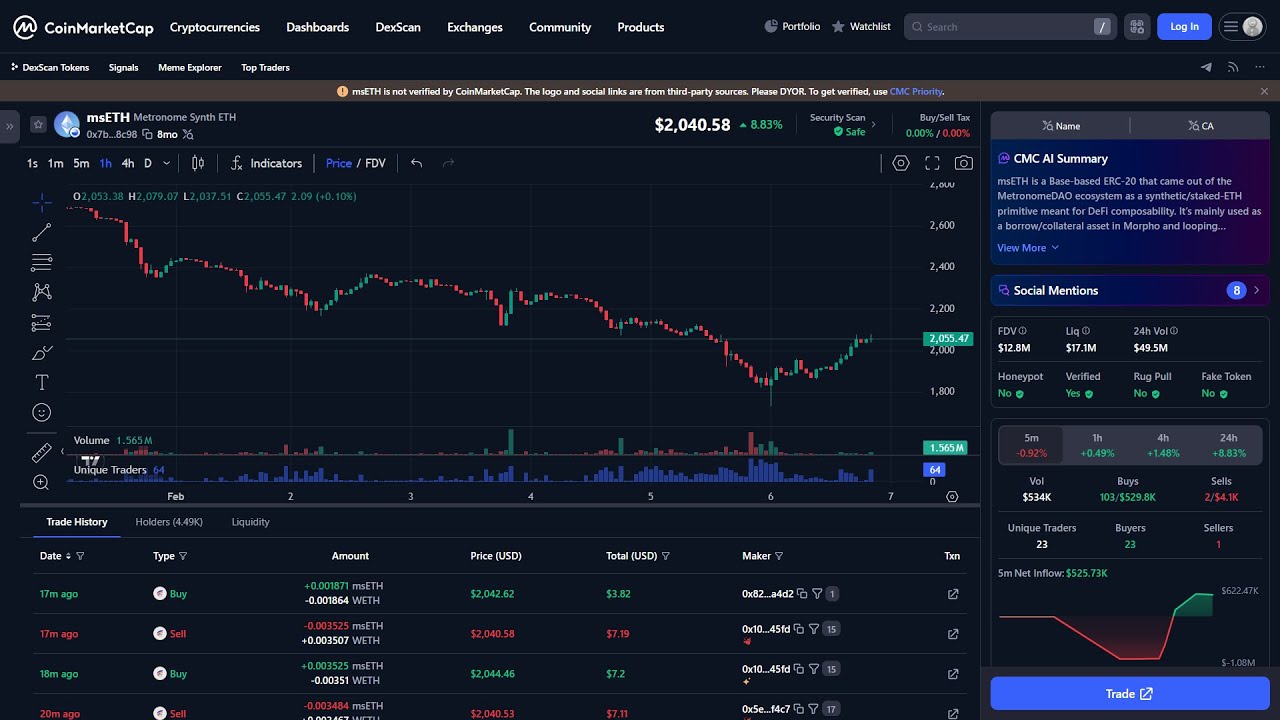Set chart interval to 4h
Viewport: 1280px width, 720px height.
[127, 163]
